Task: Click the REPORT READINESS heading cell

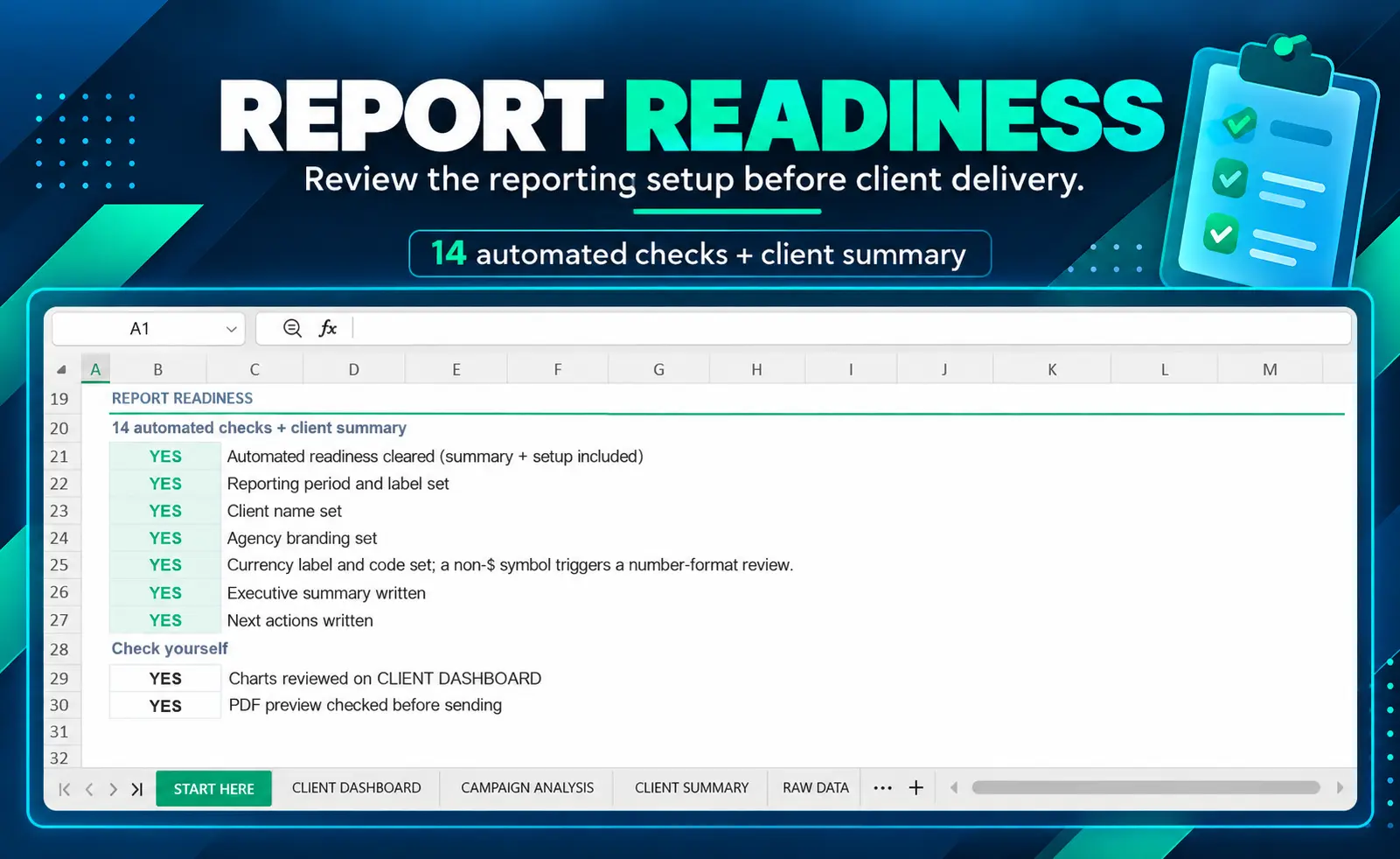Action: point(182,399)
